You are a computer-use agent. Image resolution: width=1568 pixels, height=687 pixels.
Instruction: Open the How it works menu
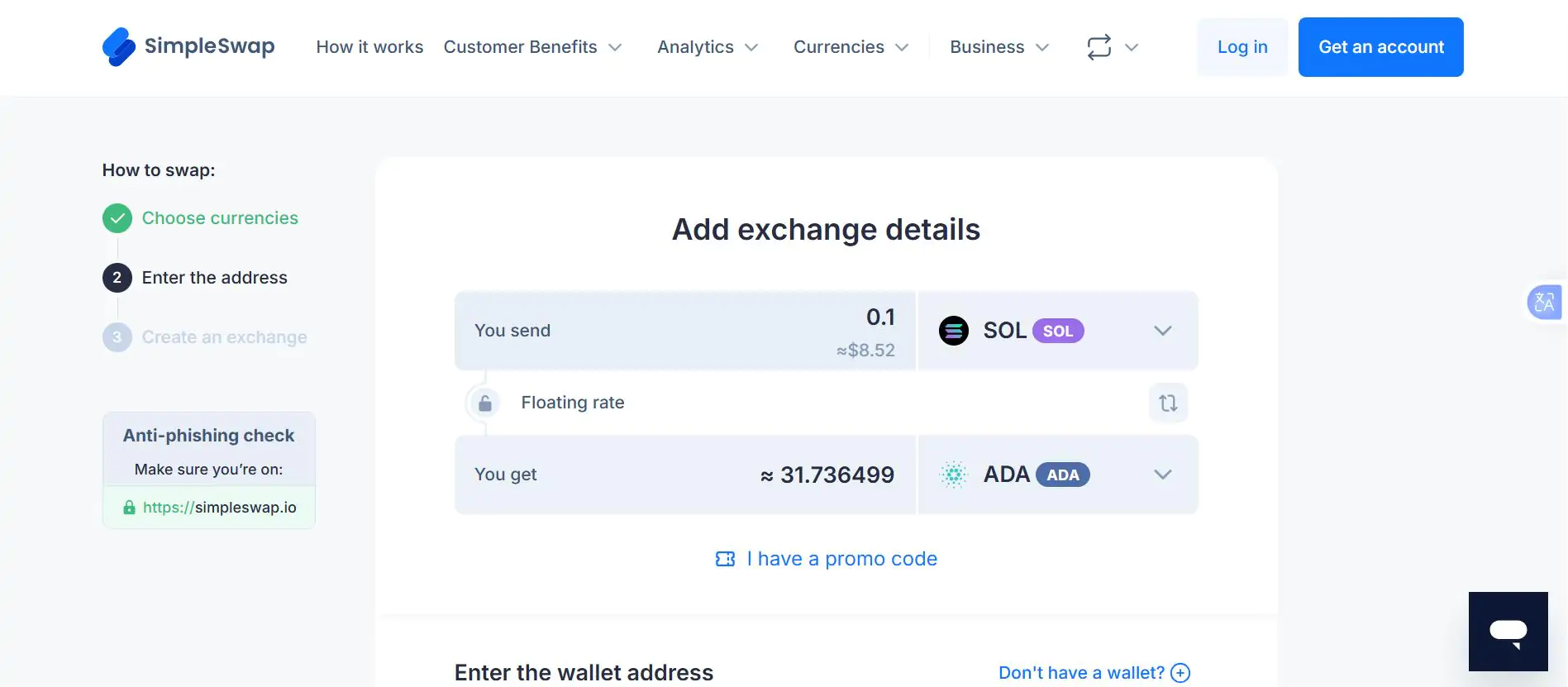tap(369, 47)
